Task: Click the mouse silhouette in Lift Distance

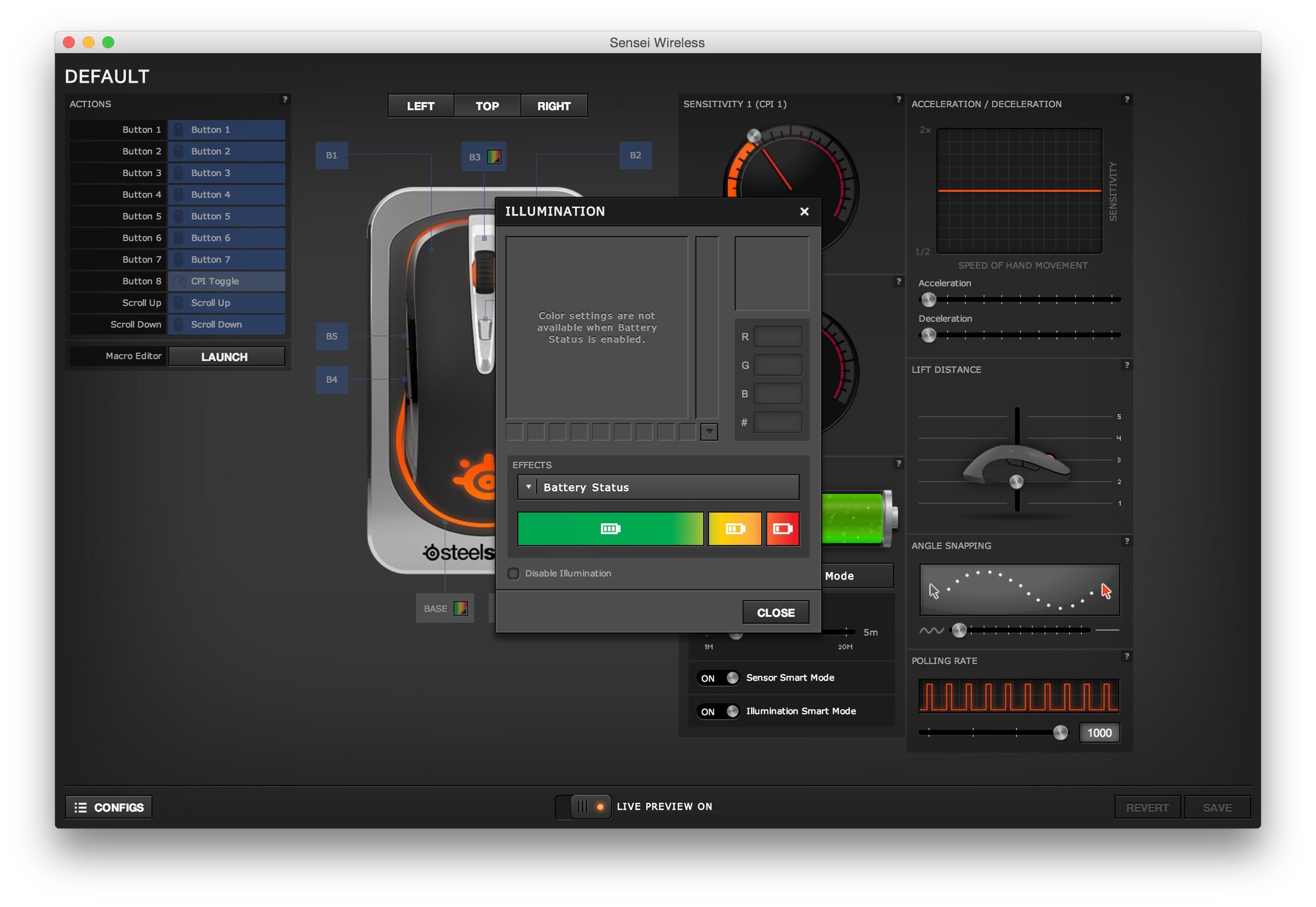Action: tap(1016, 465)
